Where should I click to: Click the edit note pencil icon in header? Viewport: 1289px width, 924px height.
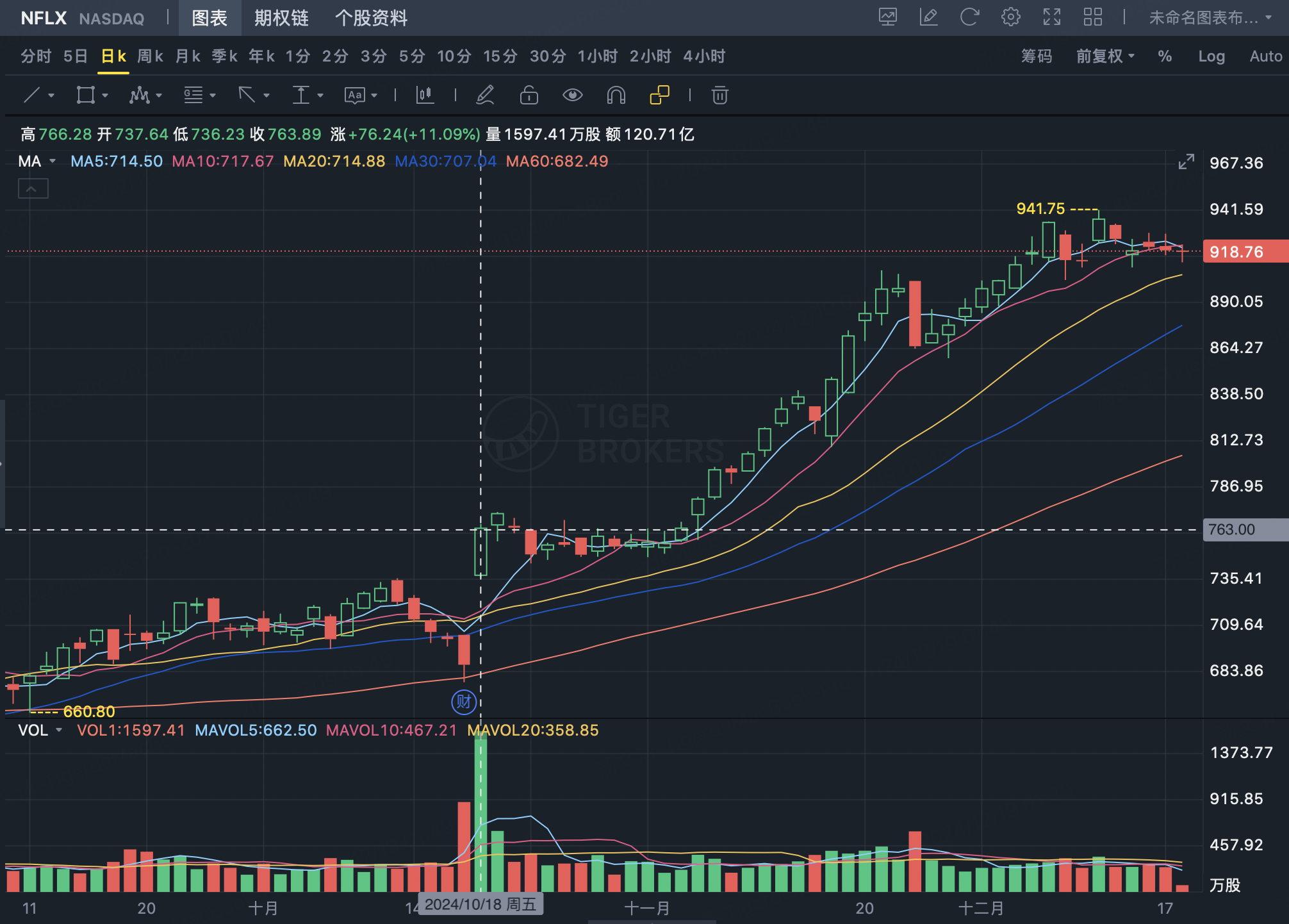(x=928, y=17)
